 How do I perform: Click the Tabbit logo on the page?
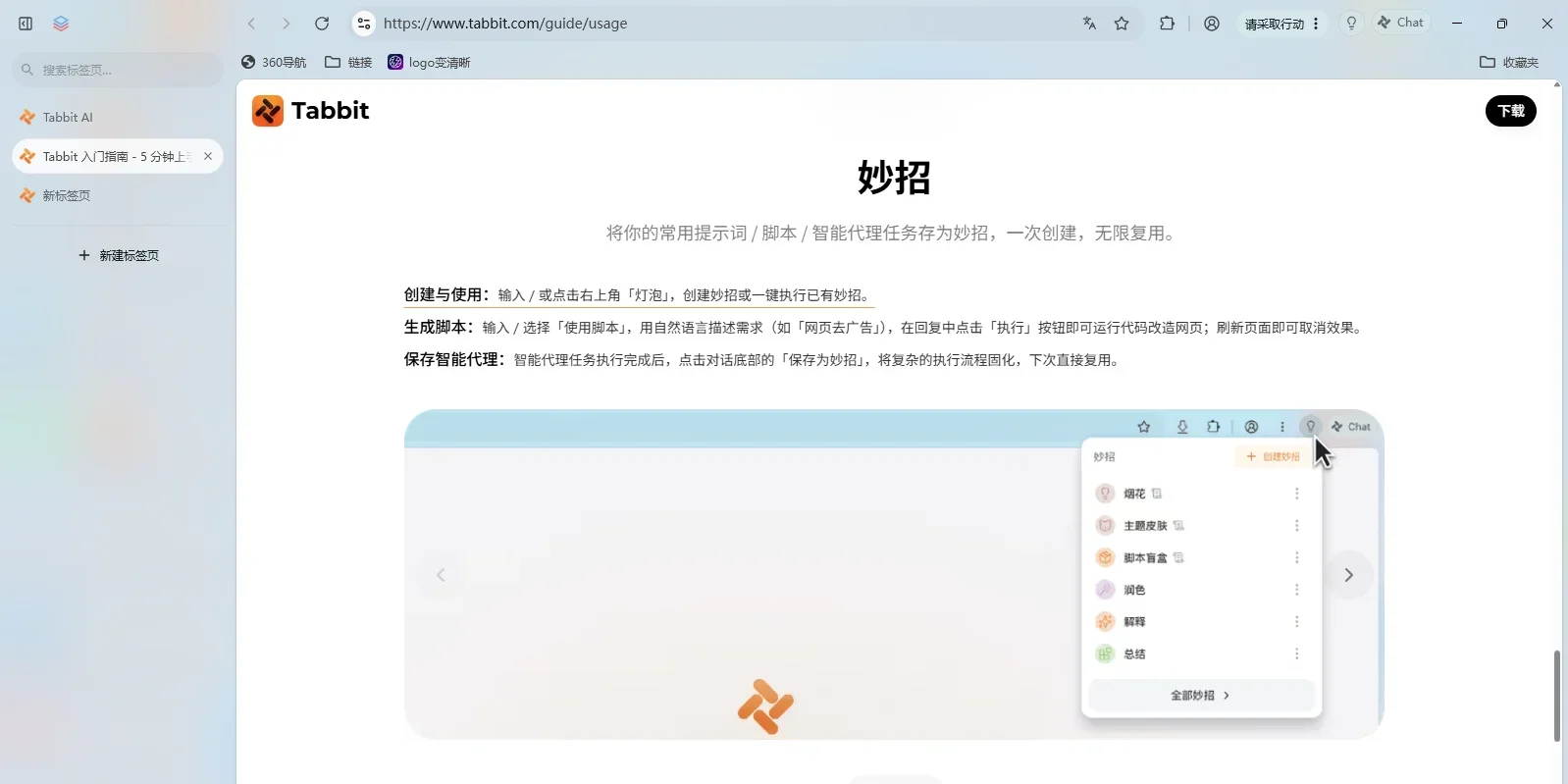(x=310, y=111)
